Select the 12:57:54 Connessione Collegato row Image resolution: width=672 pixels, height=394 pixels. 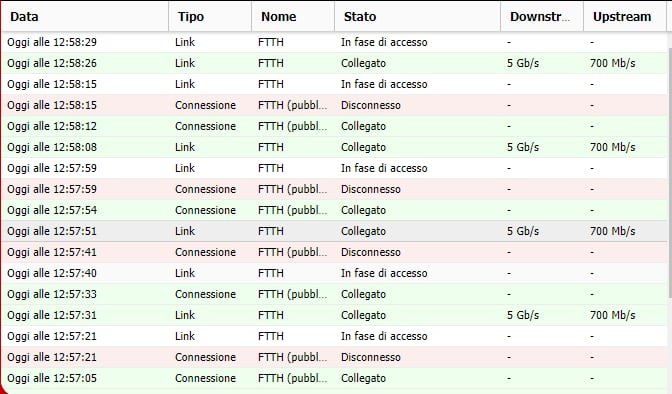coord(334,210)
